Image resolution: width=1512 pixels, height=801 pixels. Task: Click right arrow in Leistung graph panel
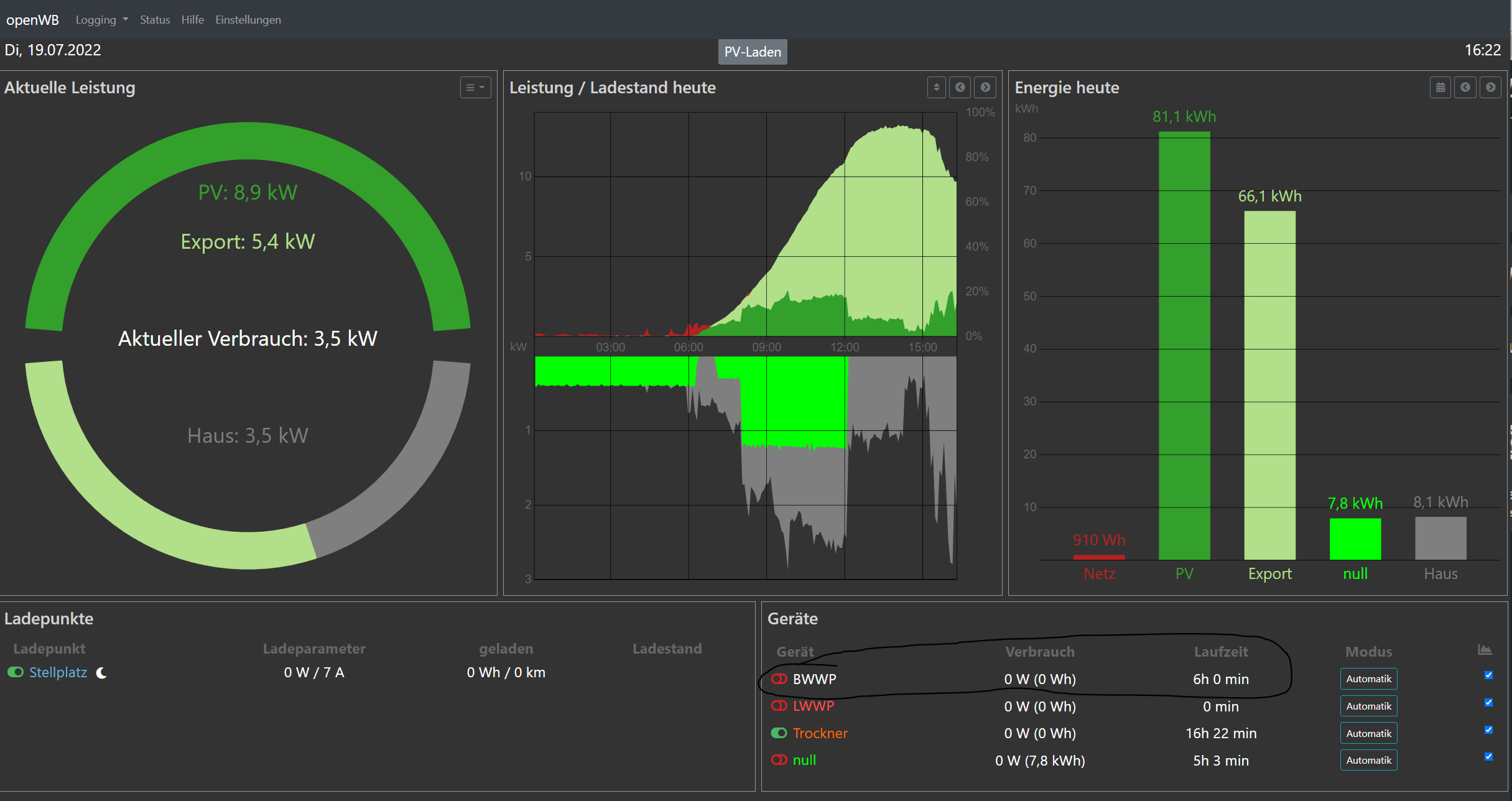[x=985, y=88]
